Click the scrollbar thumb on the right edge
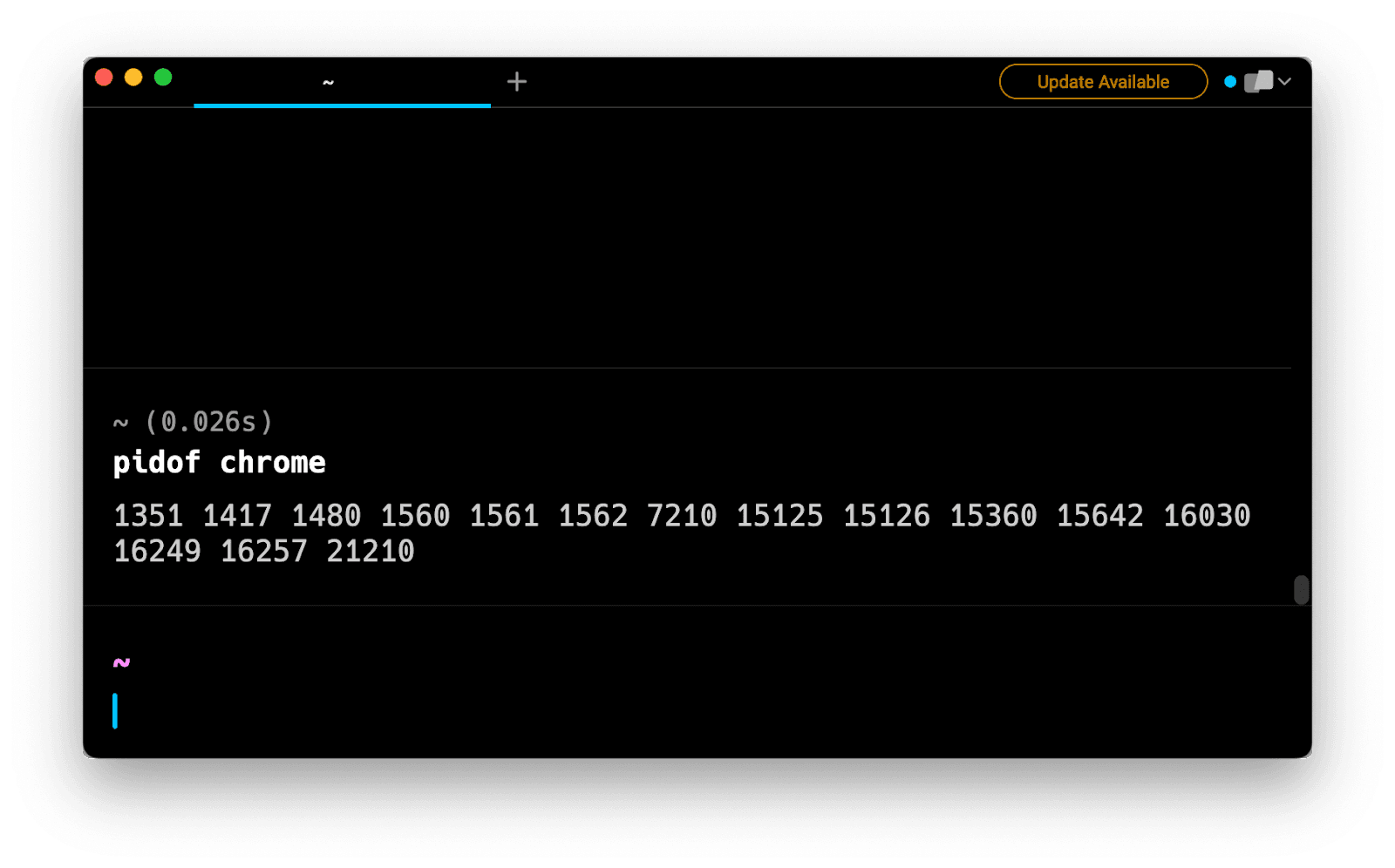 tap(1300, 590)
